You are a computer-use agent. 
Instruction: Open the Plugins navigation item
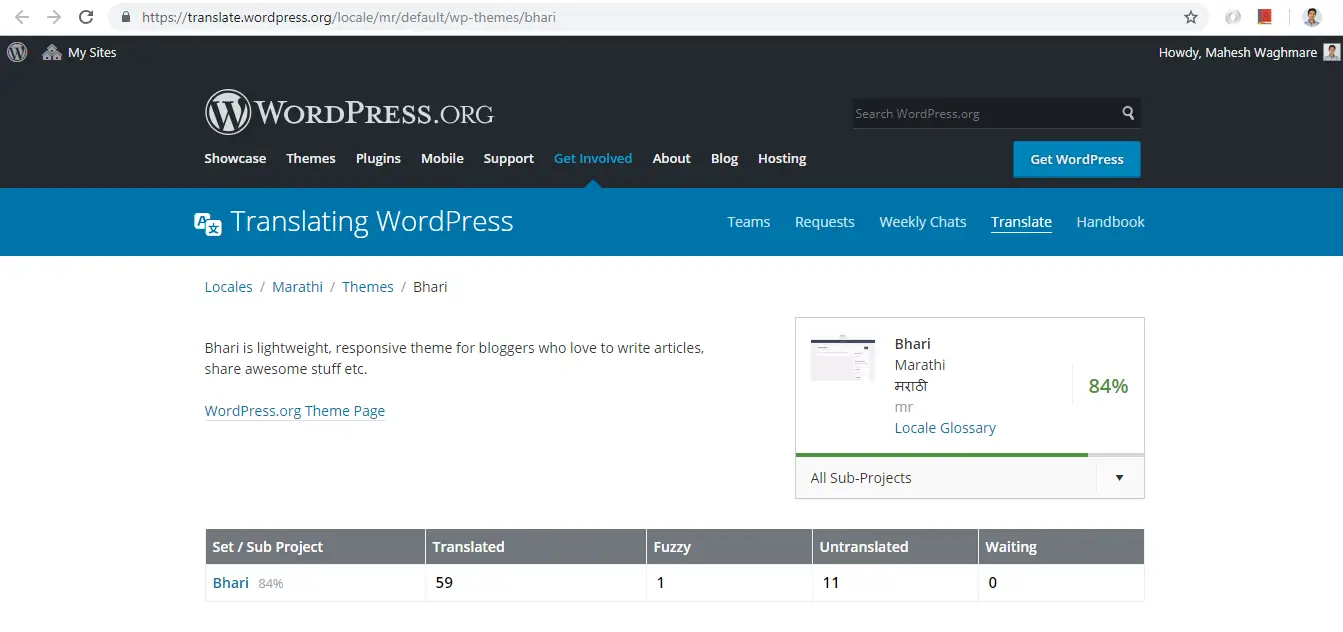click(378, 158)
